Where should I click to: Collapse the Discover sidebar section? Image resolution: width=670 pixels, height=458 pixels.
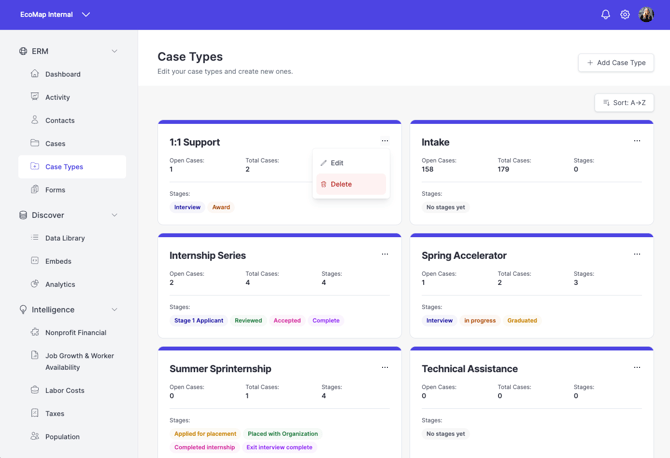115,215
